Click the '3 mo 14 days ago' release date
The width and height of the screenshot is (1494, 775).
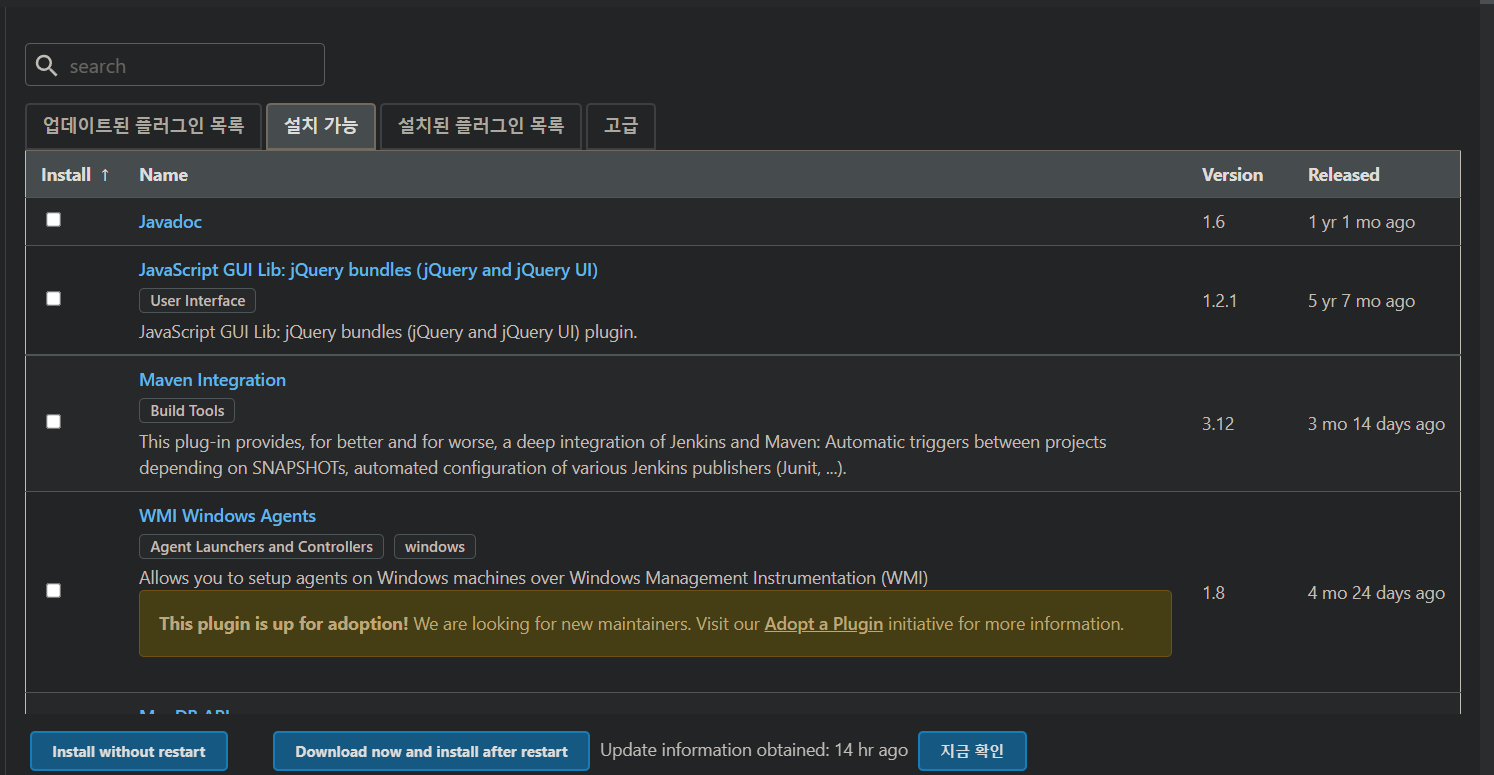tap(1376, 424)
